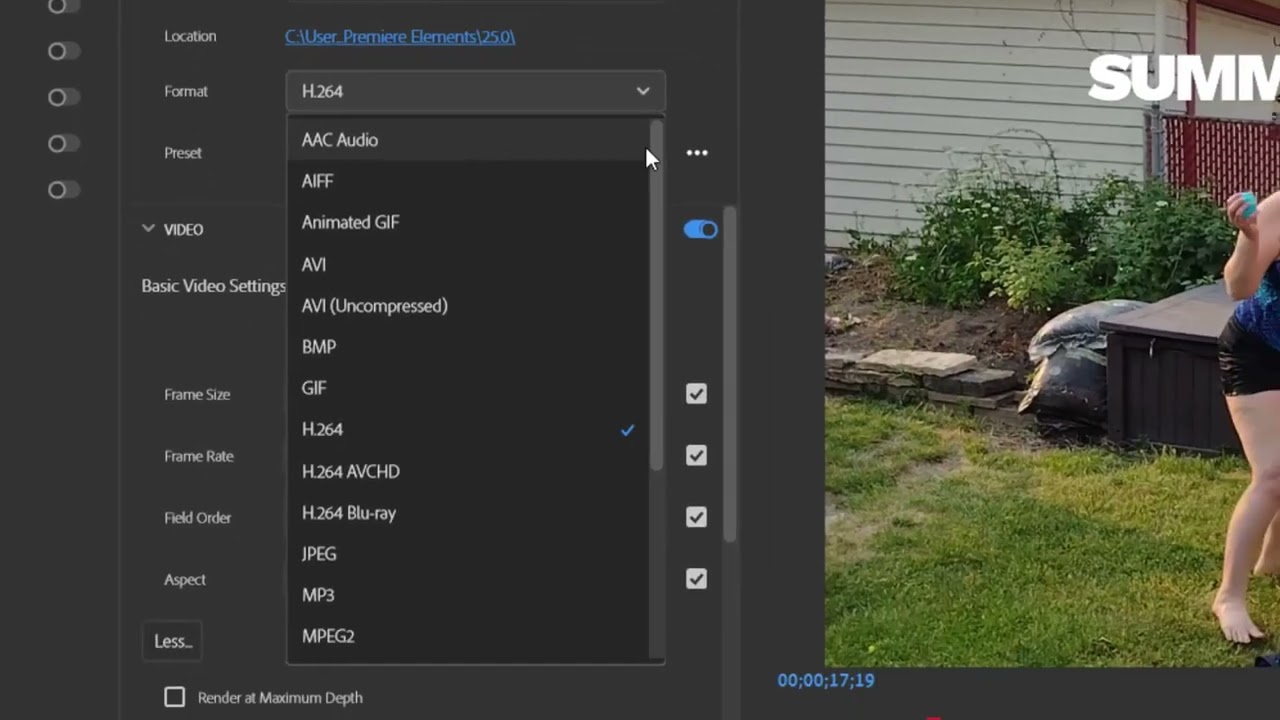Choose H.264 Blu-ray format
Viewport: 1280px width, 720px height.
coord(468,513)
